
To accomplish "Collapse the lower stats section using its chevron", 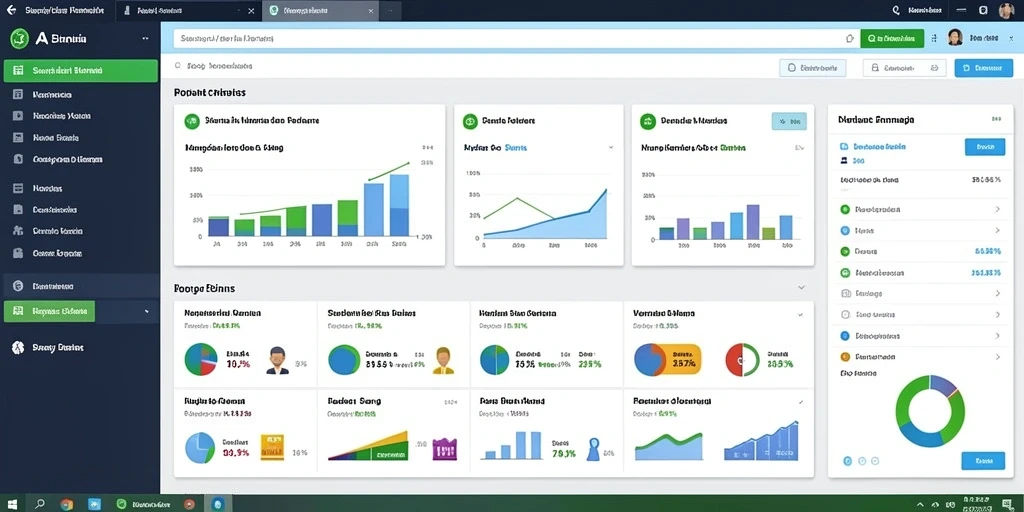I will click(x=801, y=287).
